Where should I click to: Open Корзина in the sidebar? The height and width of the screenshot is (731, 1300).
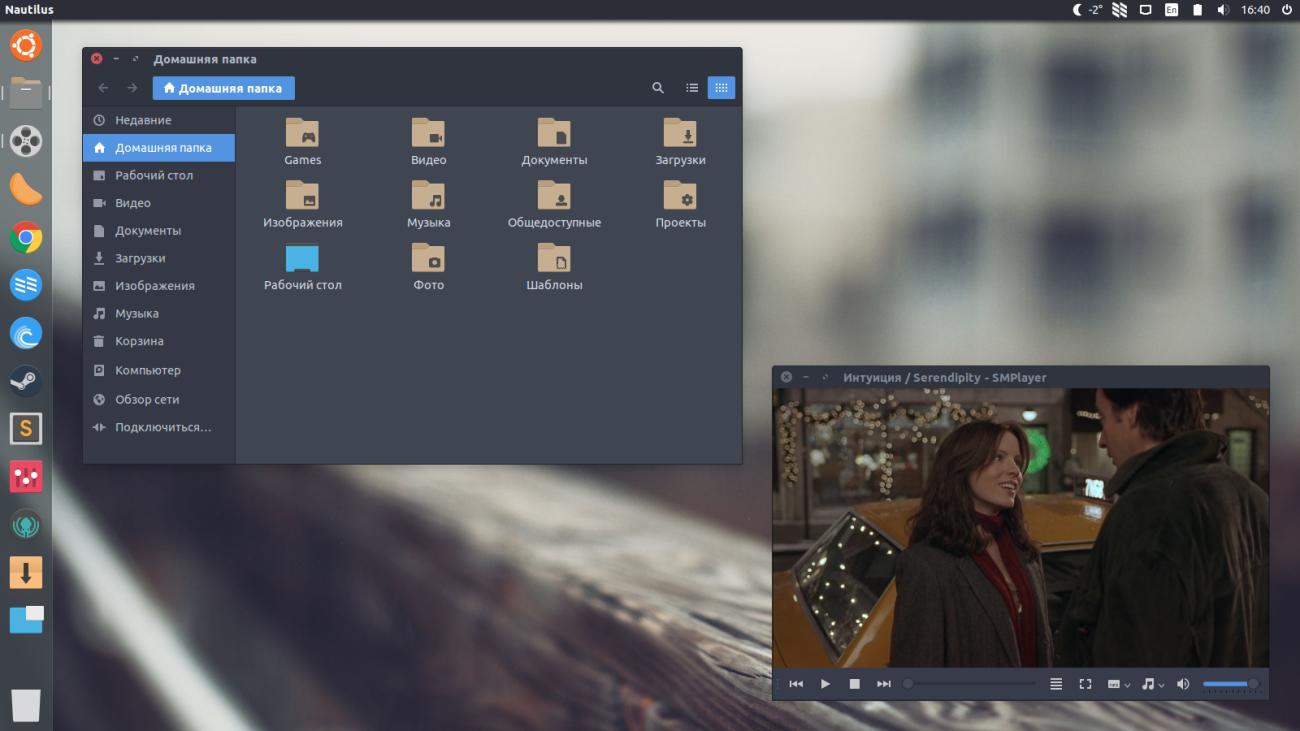pyautogui.click(x=159, y=341)
